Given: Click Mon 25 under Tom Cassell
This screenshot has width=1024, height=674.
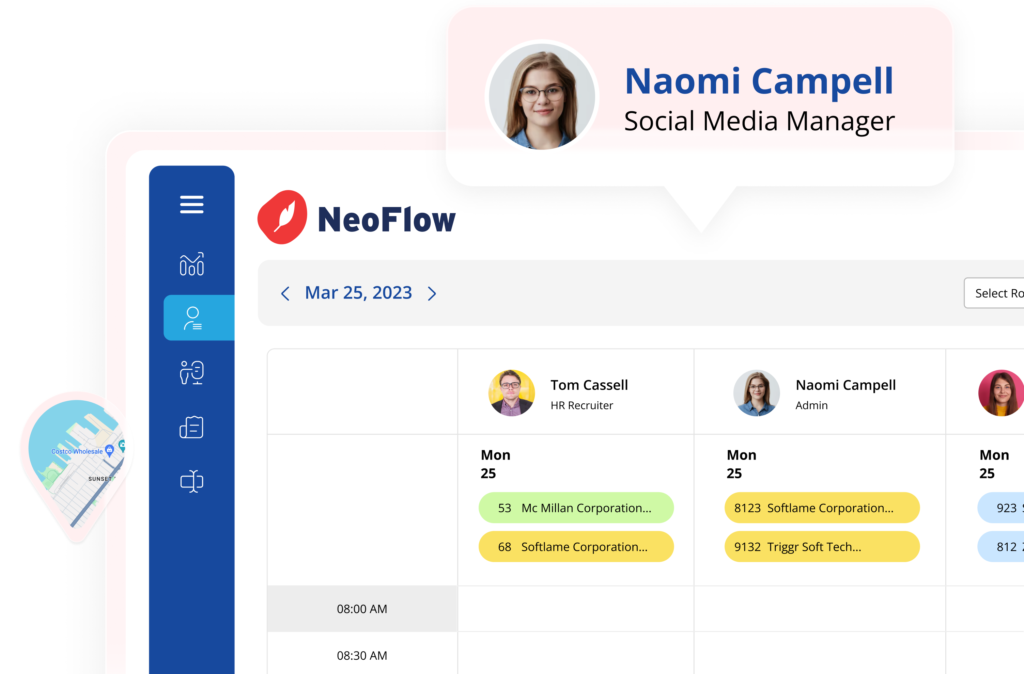Looking at the screenshot, I should 496,464.
